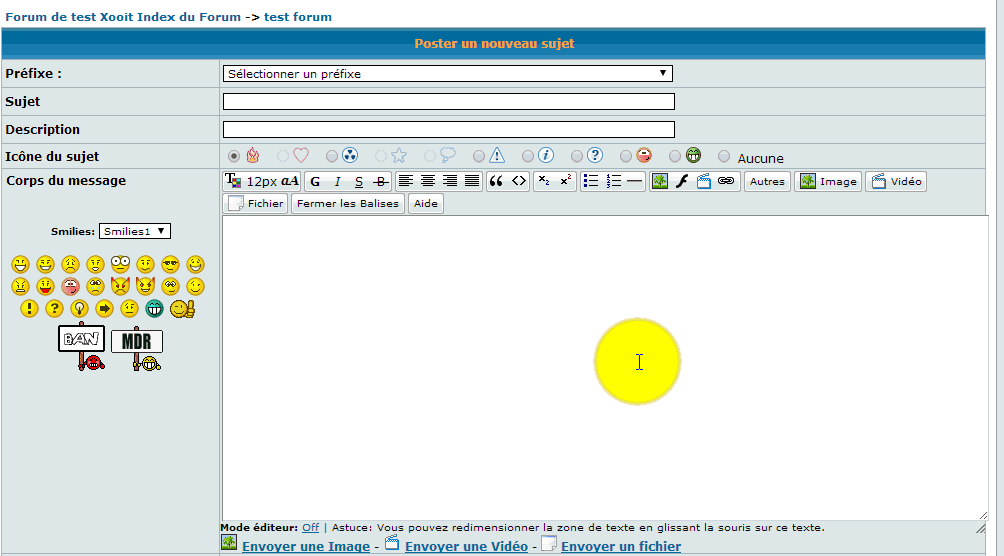Click the clapperboard video icon beside the link icon
The width and height of the screenshot is (1004, 556).
(x=704, y=181)
